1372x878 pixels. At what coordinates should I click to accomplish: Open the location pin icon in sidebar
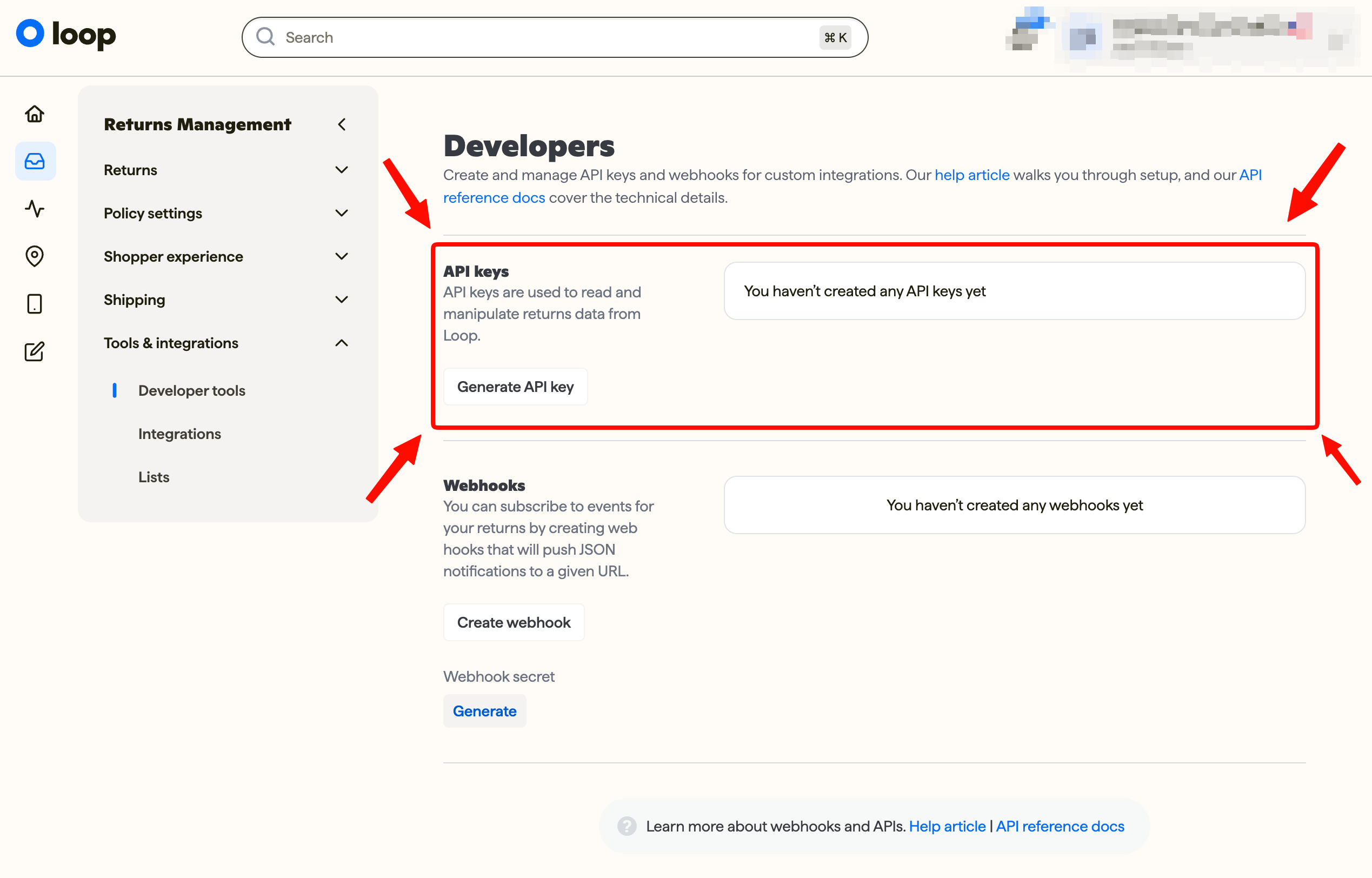35,256
